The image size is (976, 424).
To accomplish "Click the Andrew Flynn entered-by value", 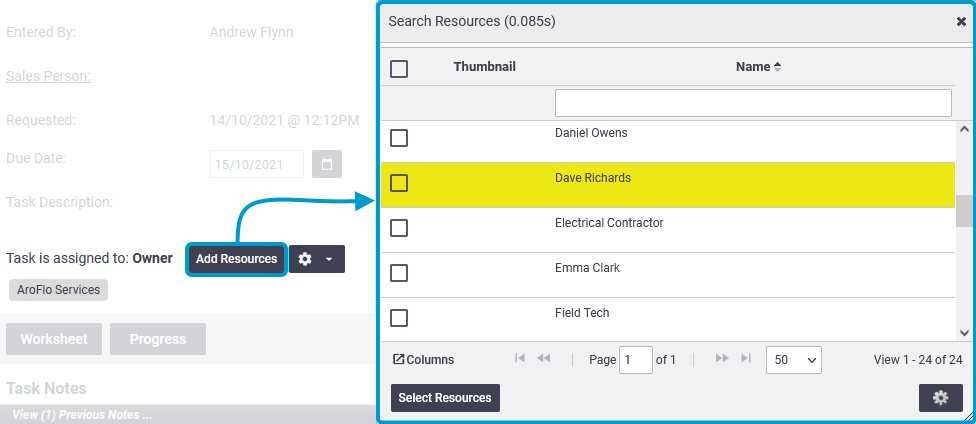I will click(251, 32).
